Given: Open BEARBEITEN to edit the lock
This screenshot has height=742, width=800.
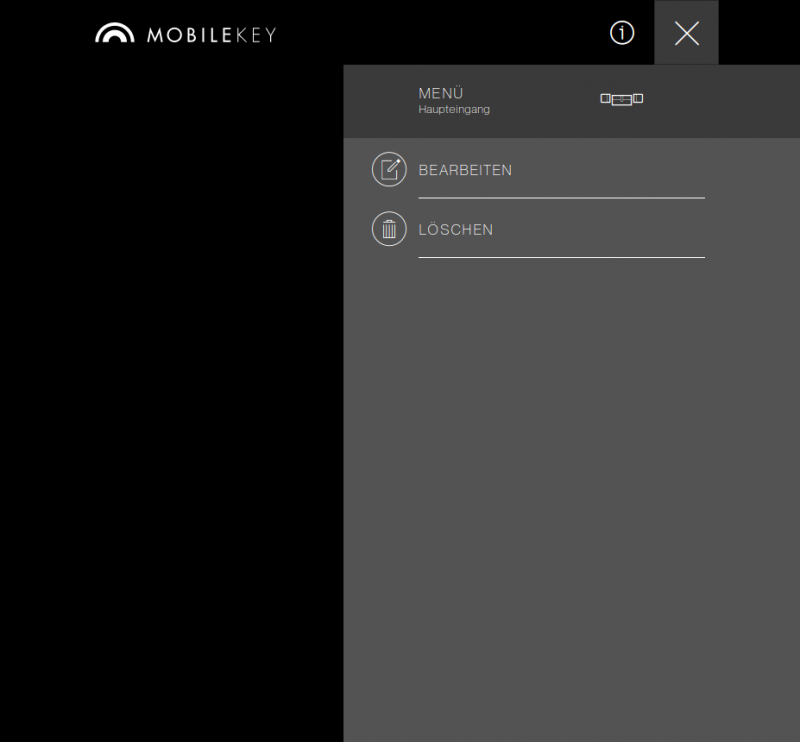Looking at the screenshot, I should pyautogui.click(x=465, y=170).
